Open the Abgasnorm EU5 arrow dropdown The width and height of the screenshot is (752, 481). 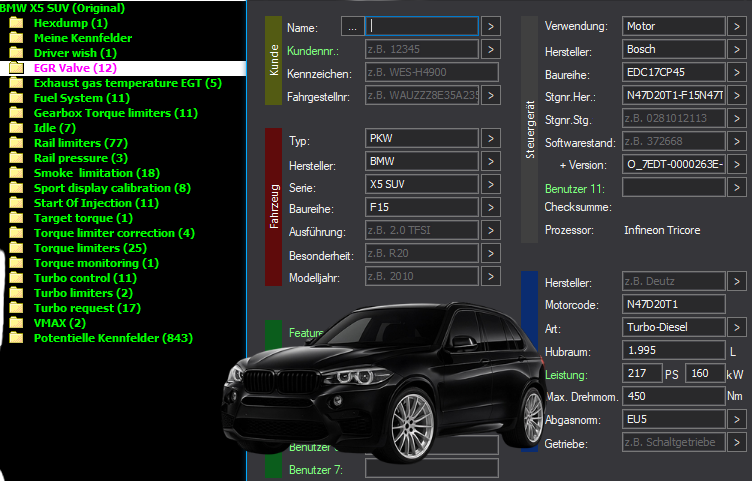click(x=737, y=419)
